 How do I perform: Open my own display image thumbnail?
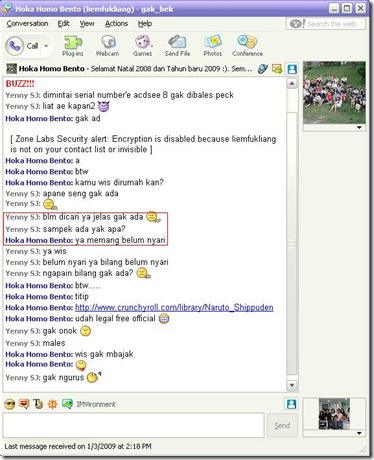coord(334,414)
